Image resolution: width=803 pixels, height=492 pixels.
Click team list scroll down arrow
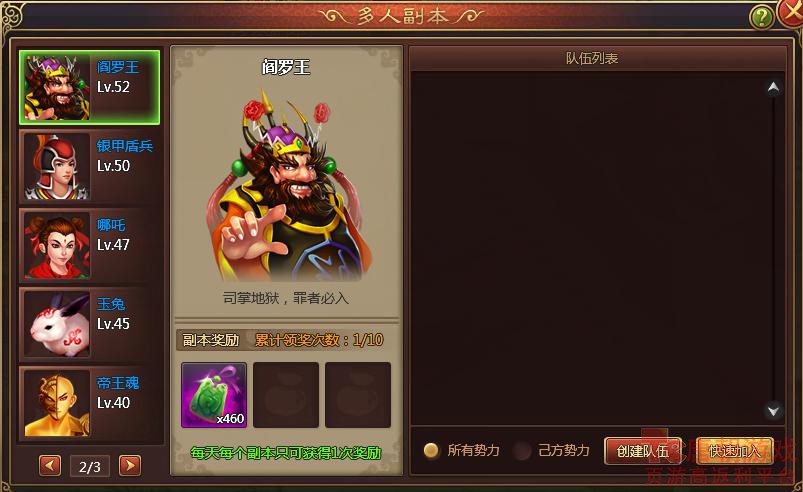tap(773, 410)
